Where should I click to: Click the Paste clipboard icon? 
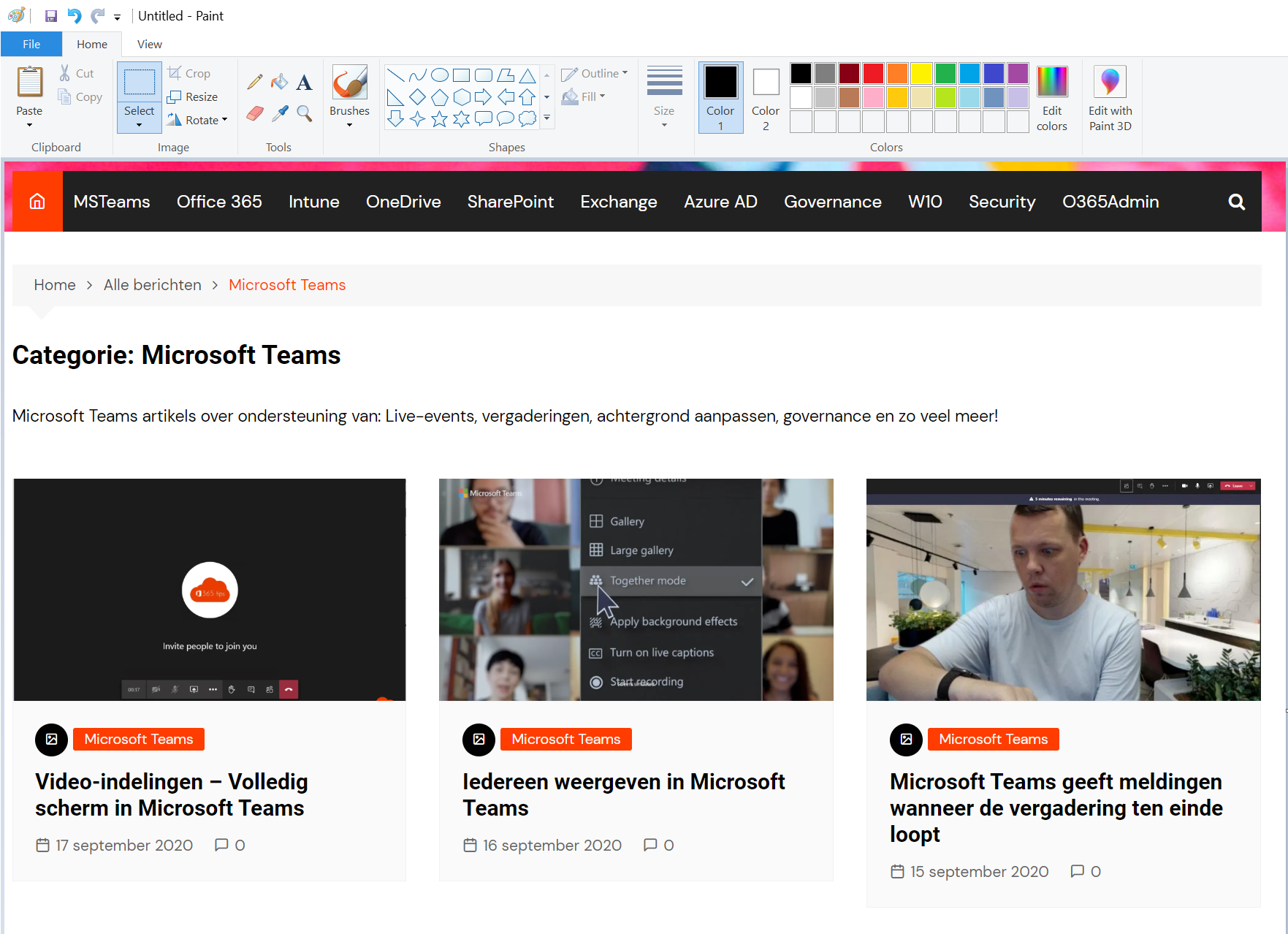pyautogui.click(x=29, y=81)
